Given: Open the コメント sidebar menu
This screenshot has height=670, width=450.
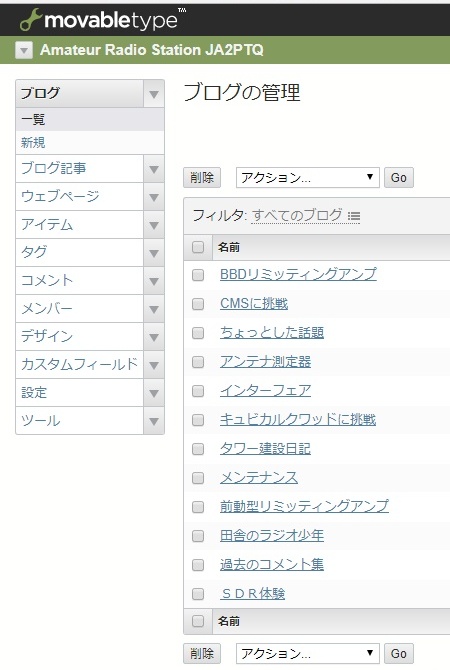Looking at the screenshot, I should (x=79, y=281).
